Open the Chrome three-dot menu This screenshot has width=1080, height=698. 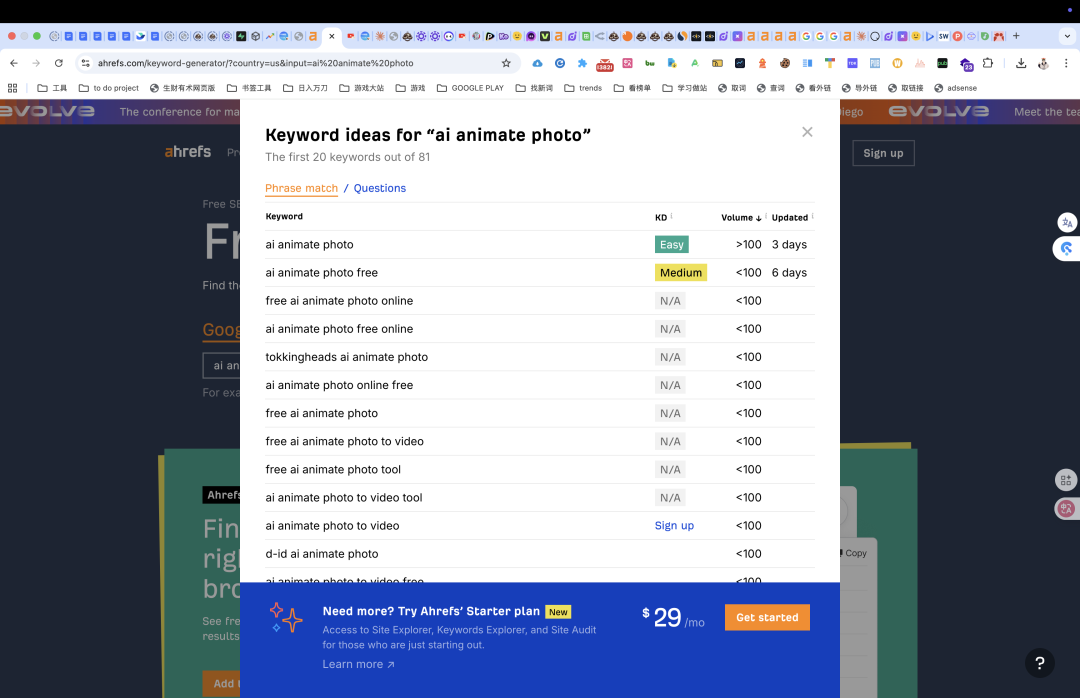[1066, 63]
